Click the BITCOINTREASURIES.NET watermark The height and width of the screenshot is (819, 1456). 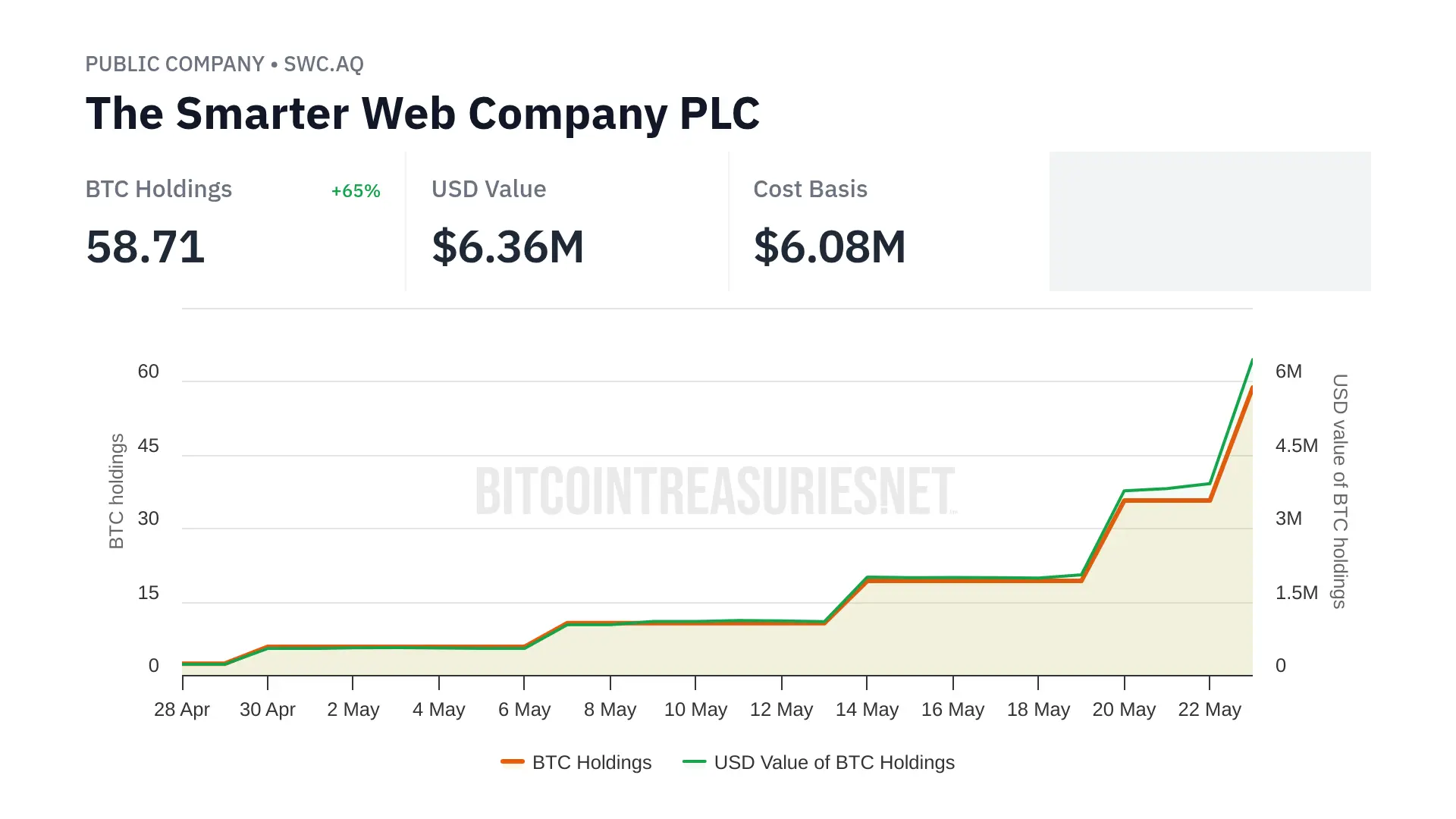point(715,491)
